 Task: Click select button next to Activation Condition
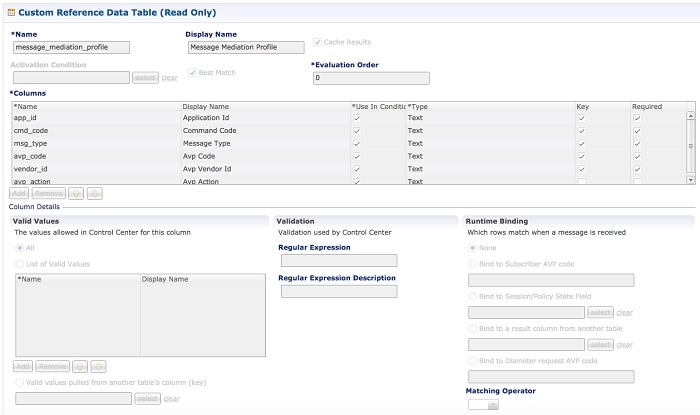tap(146, 78)
